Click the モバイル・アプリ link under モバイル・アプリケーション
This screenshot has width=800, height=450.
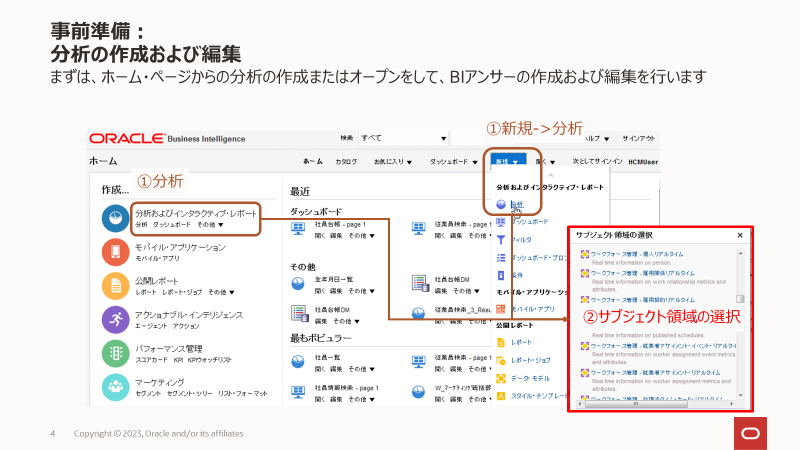point(157,259)
